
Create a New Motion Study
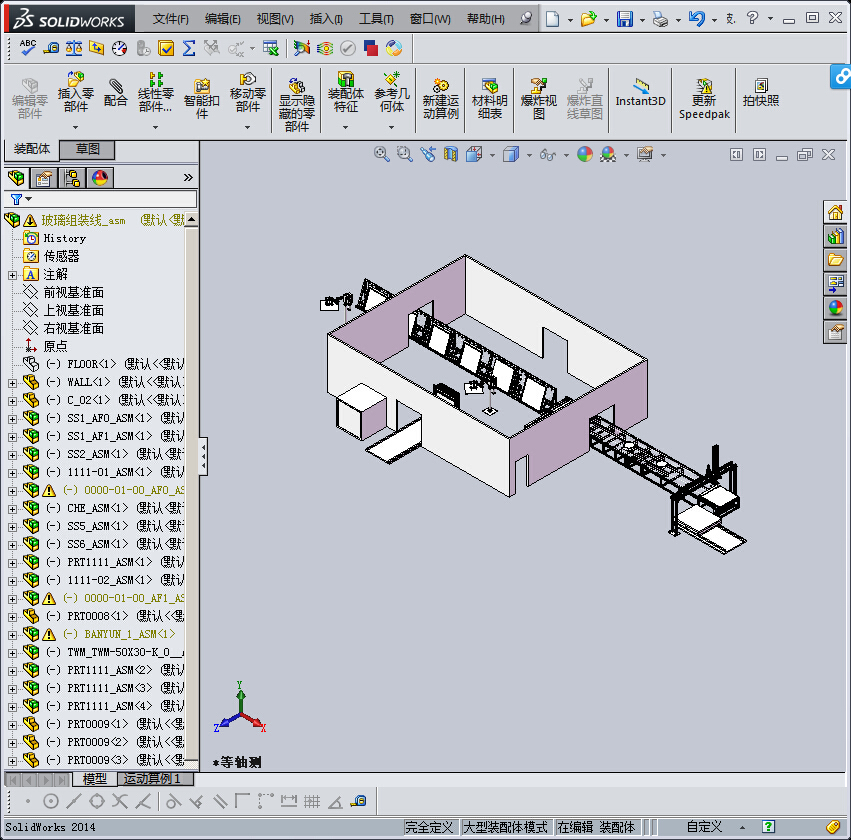(x=441, y=98)
